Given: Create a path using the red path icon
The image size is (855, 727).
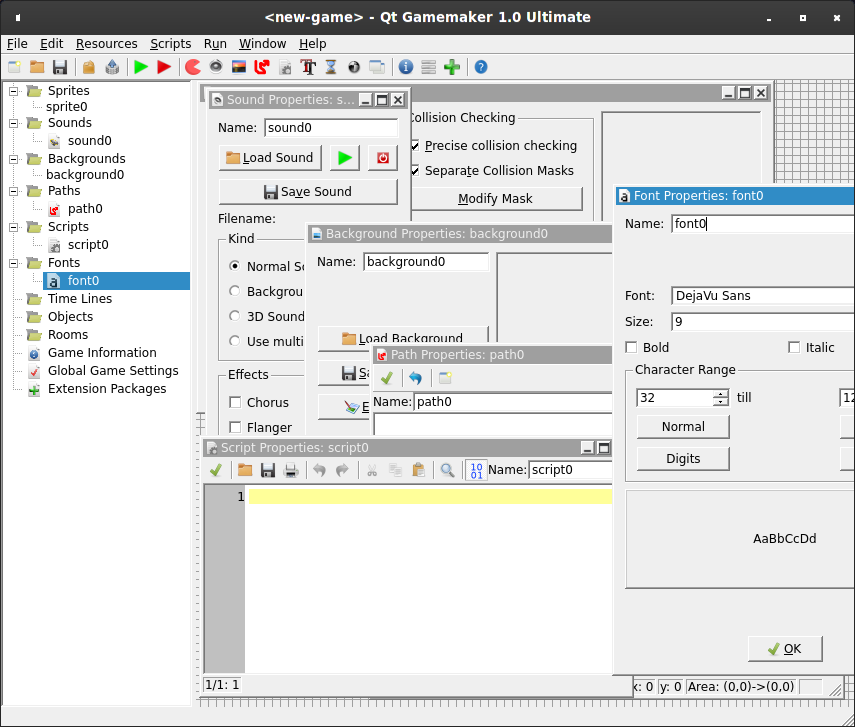Looking at the screenshot, I should [x=262, y=67].
